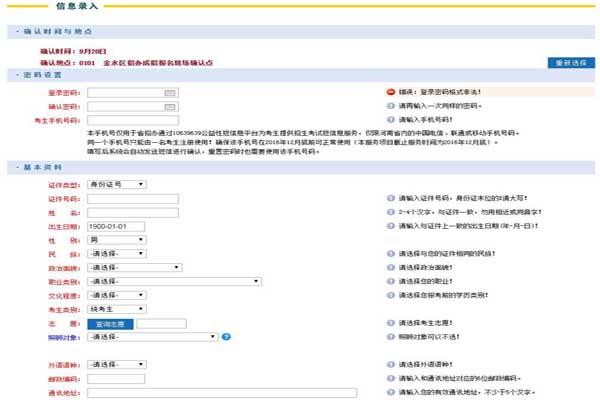Viewport: 600px width, 400px height.
Task: Click the 考生手机号码 input field
Action: [131, 119]
